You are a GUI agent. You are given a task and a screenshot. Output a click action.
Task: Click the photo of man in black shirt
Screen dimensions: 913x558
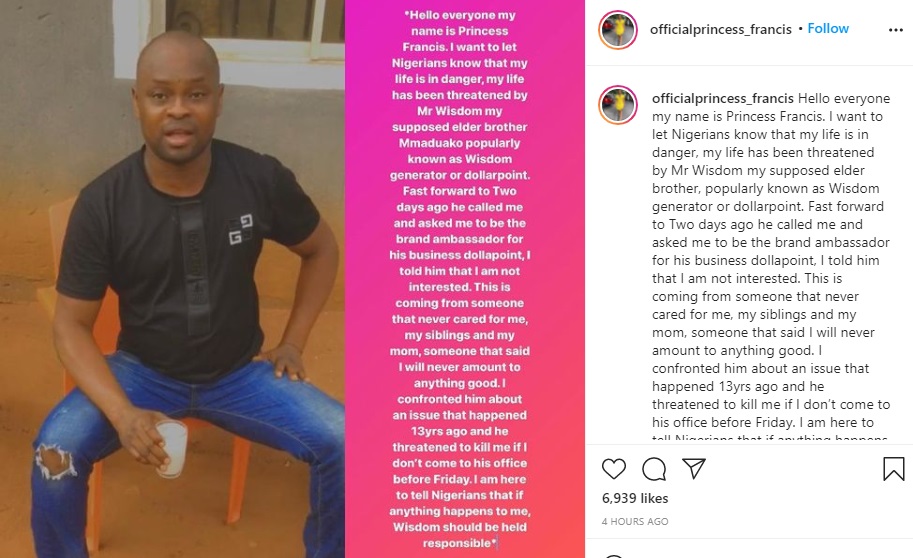(172, 279)
